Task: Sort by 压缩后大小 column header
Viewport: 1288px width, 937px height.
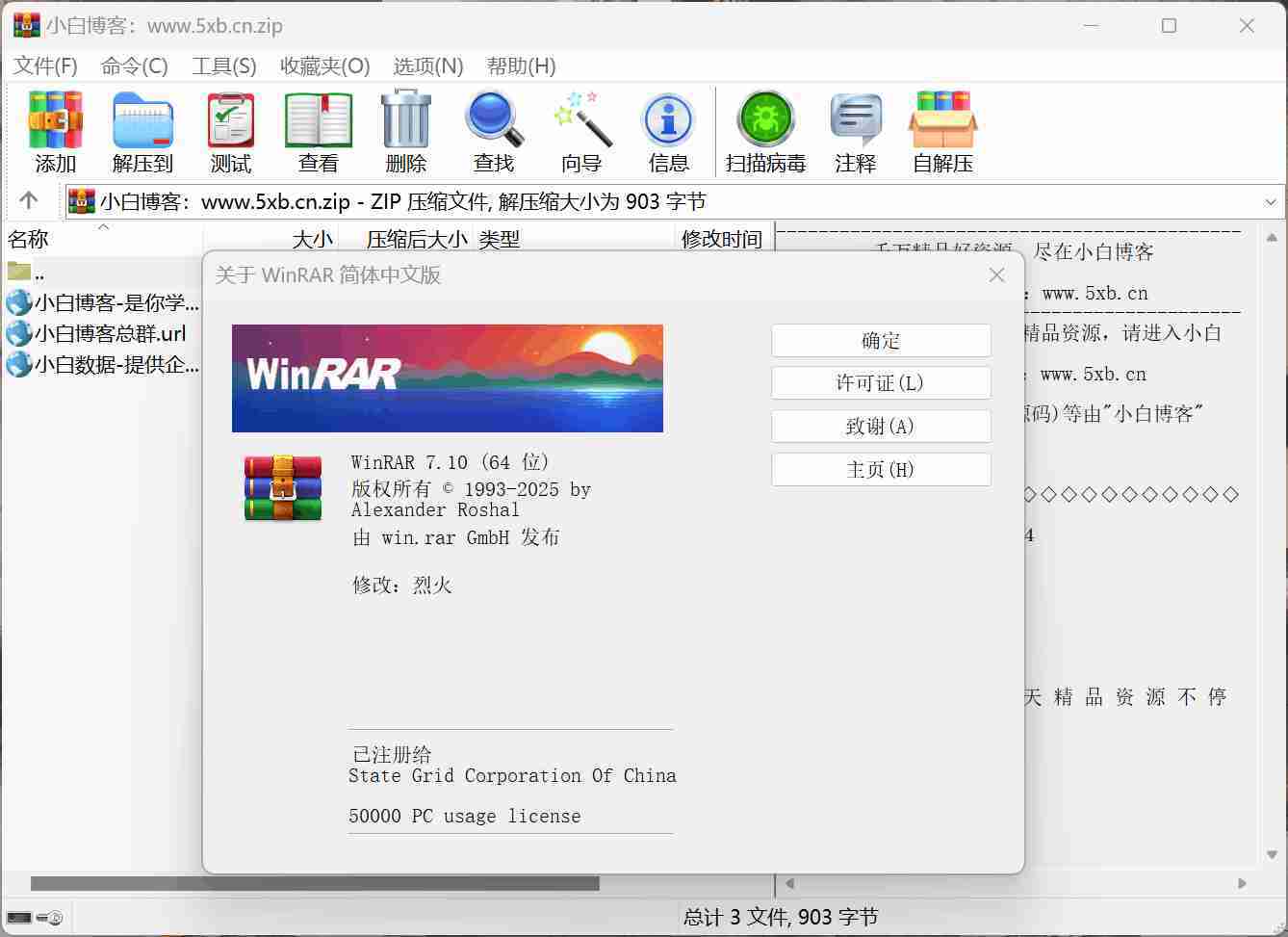Action: pos(405,239)
